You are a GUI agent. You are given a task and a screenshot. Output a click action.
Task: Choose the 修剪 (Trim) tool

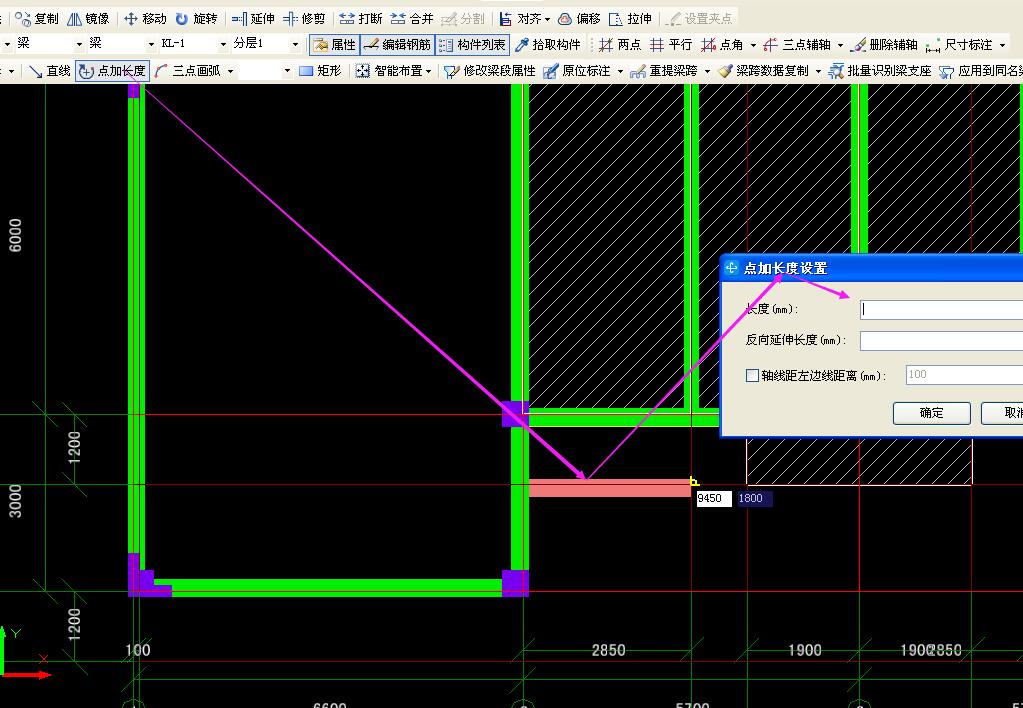[x=304, y=19]
